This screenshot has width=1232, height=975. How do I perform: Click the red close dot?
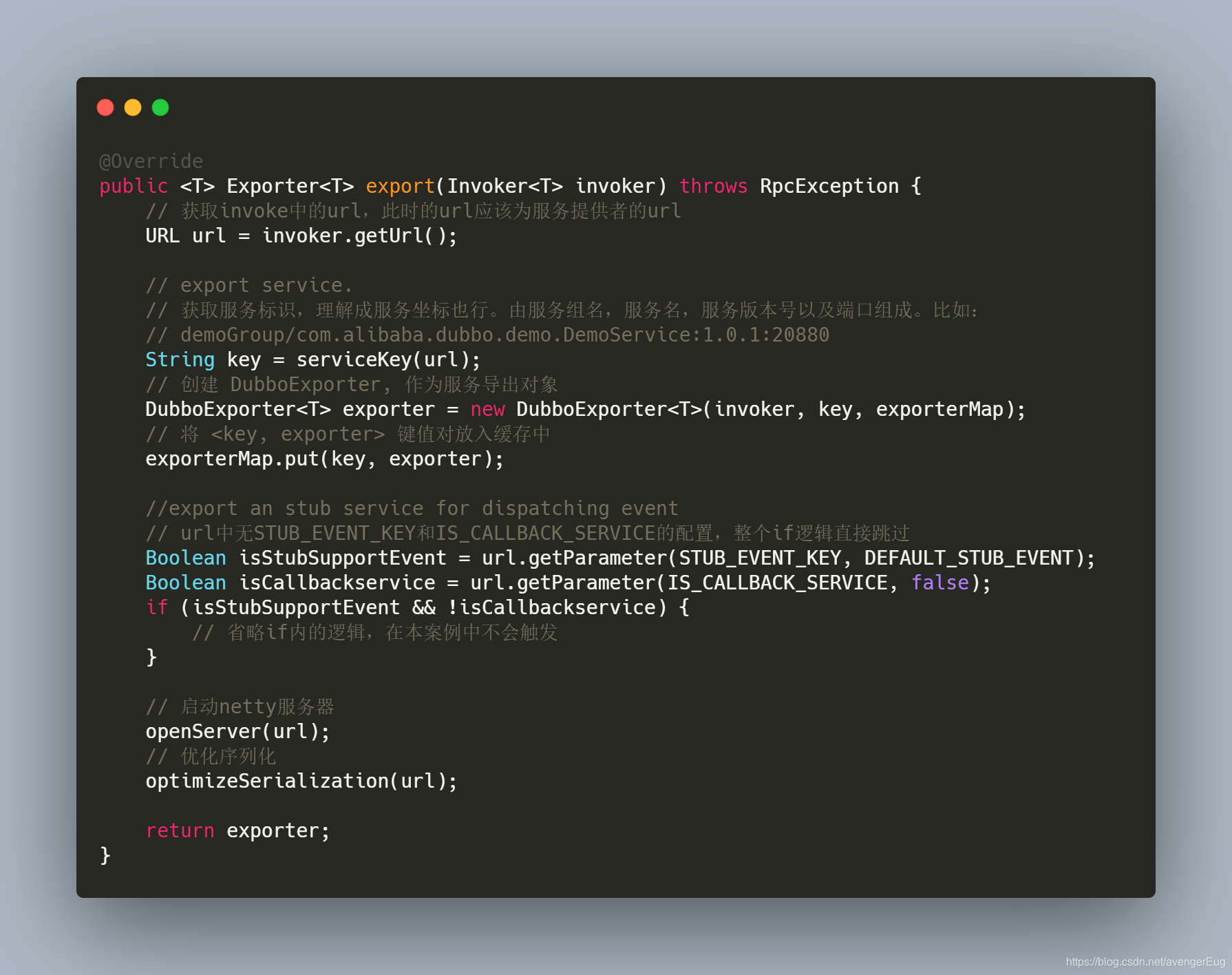[105, 107]
